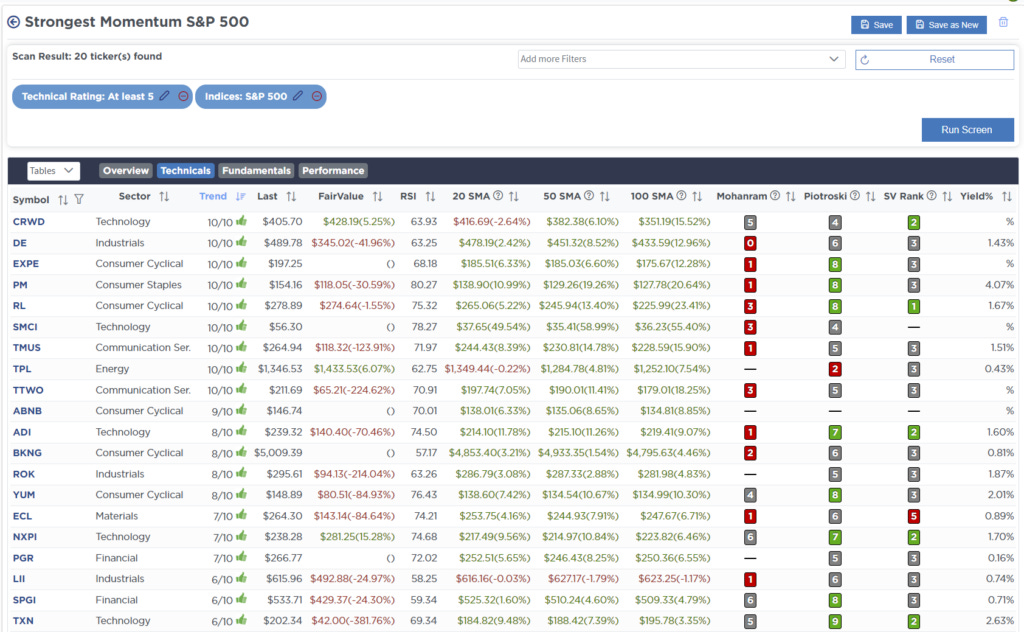This screenshot has height=632, width=1024.
Task: Sort by 20 SMA column
Action: [514, 197]
